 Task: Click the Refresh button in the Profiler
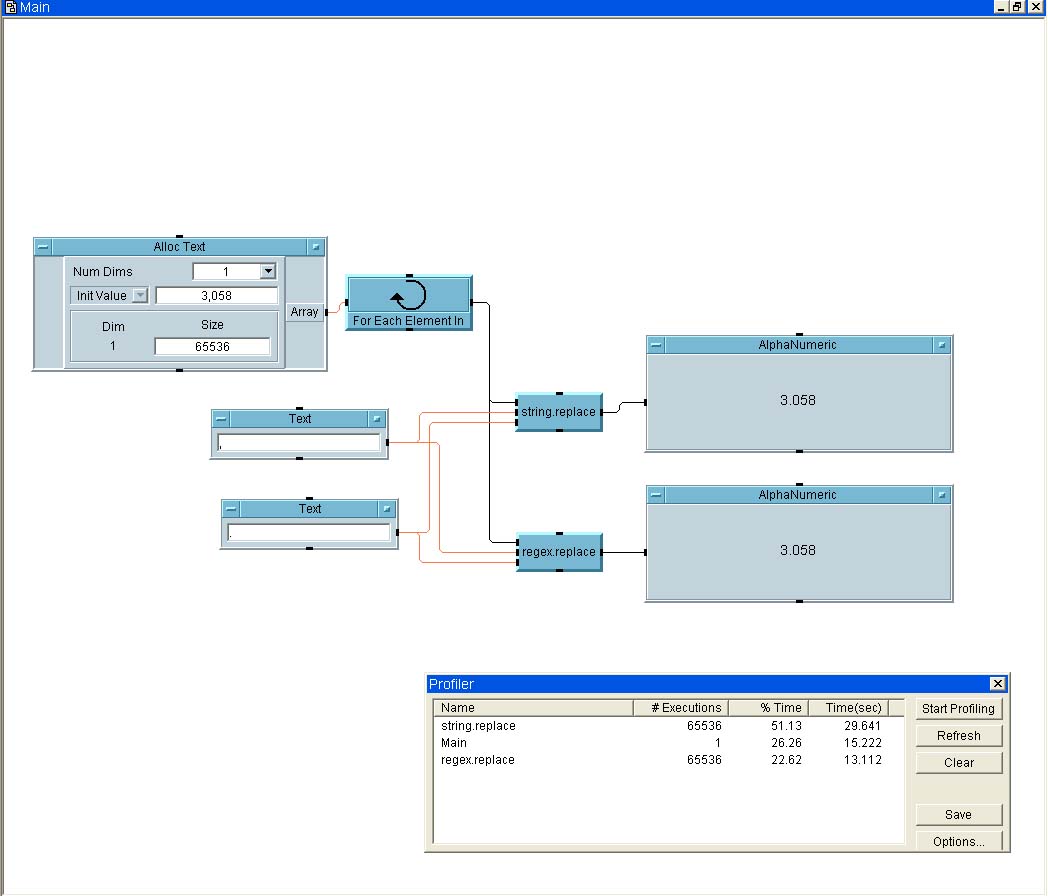[x=958, y=736]
